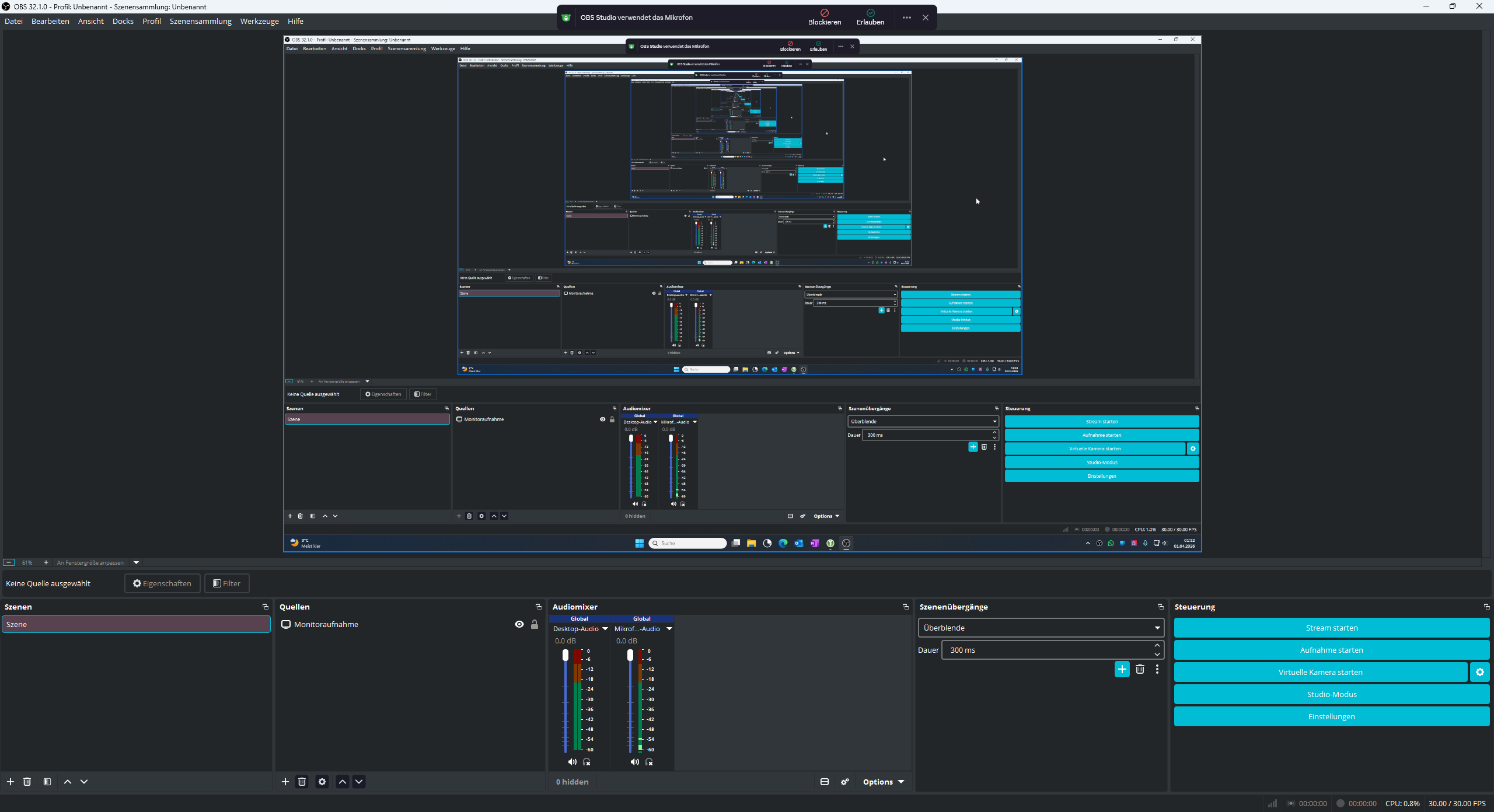Image resolution: width=1494 pixels, height=812 pixels.
Task: Click Eigenschaften button
Action: [162, 583]
